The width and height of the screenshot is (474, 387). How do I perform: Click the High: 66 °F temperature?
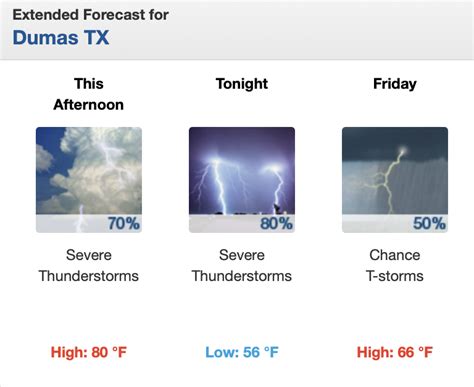click(x=395, y=352)
